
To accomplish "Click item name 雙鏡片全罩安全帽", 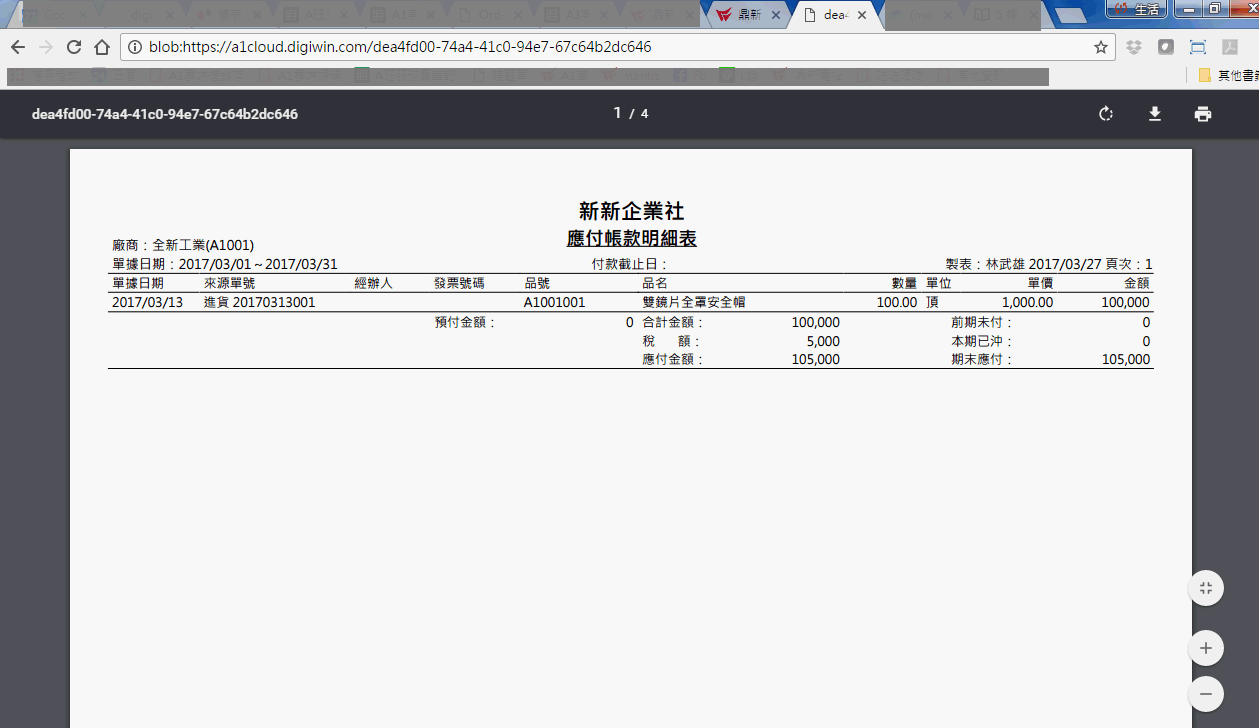I will click(x=693, y=302).
